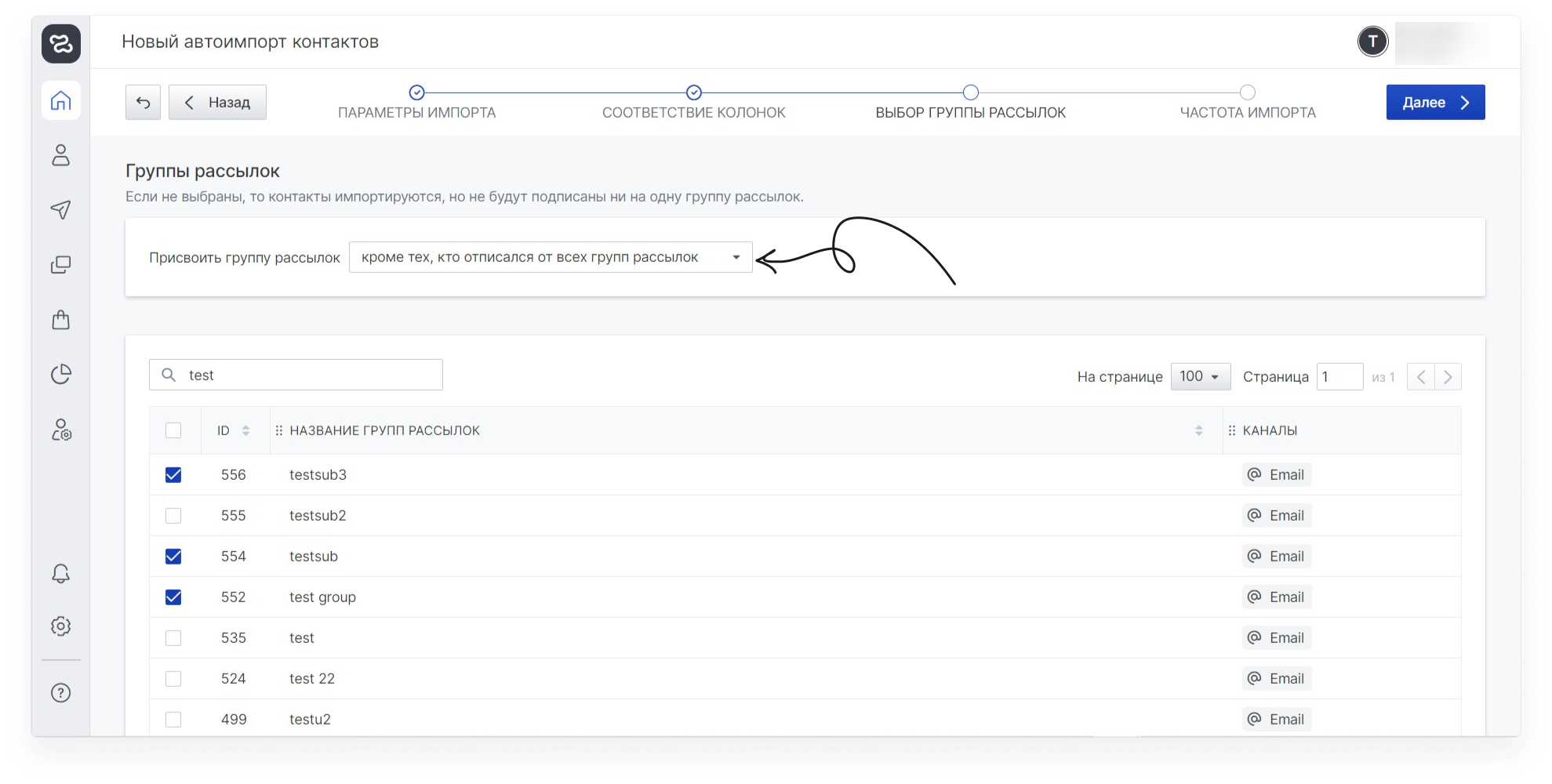Sort by ID column arrows
Screen dimensions: 1552x784
(x=245, y=430)
